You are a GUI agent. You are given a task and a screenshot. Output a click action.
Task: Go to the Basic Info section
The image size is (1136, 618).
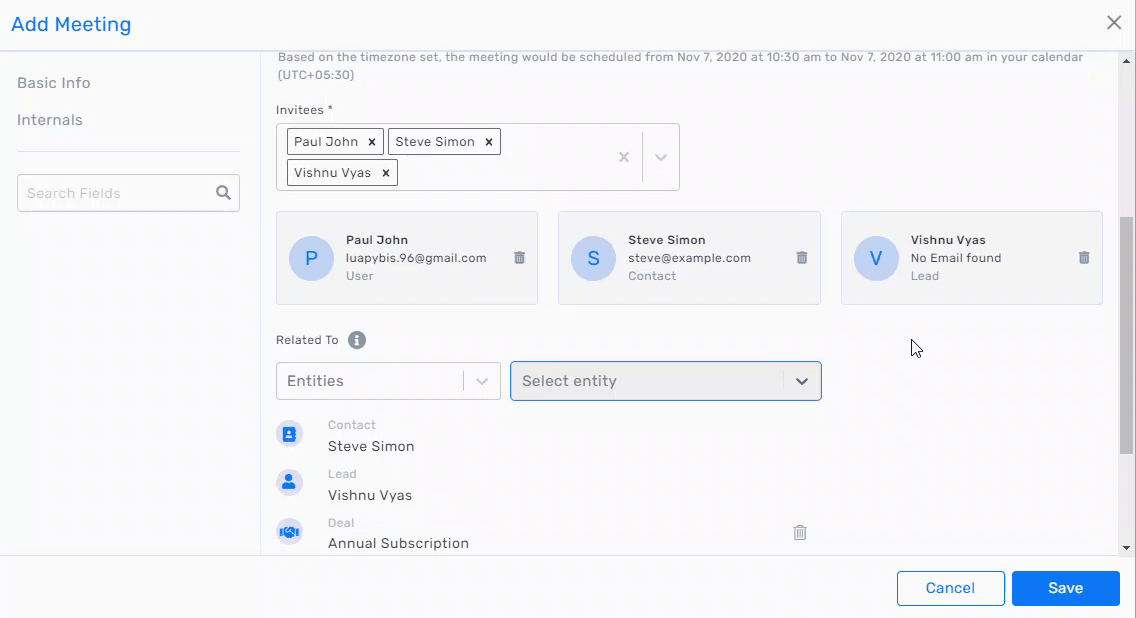pyautogui.click(x=54, y=83)
